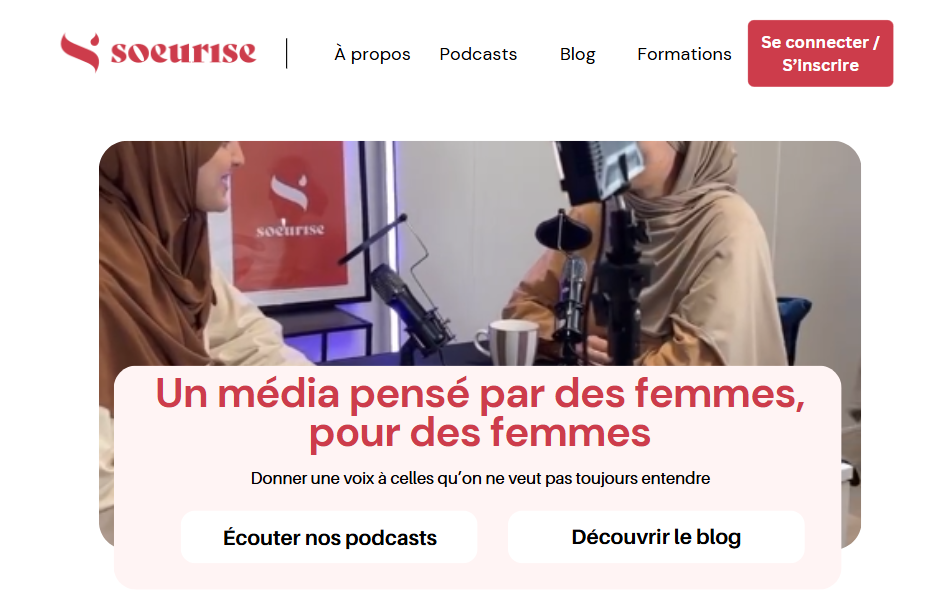Click the striped coffee mug in the video
The image size is (934, 601).
(x=508, y=342)
